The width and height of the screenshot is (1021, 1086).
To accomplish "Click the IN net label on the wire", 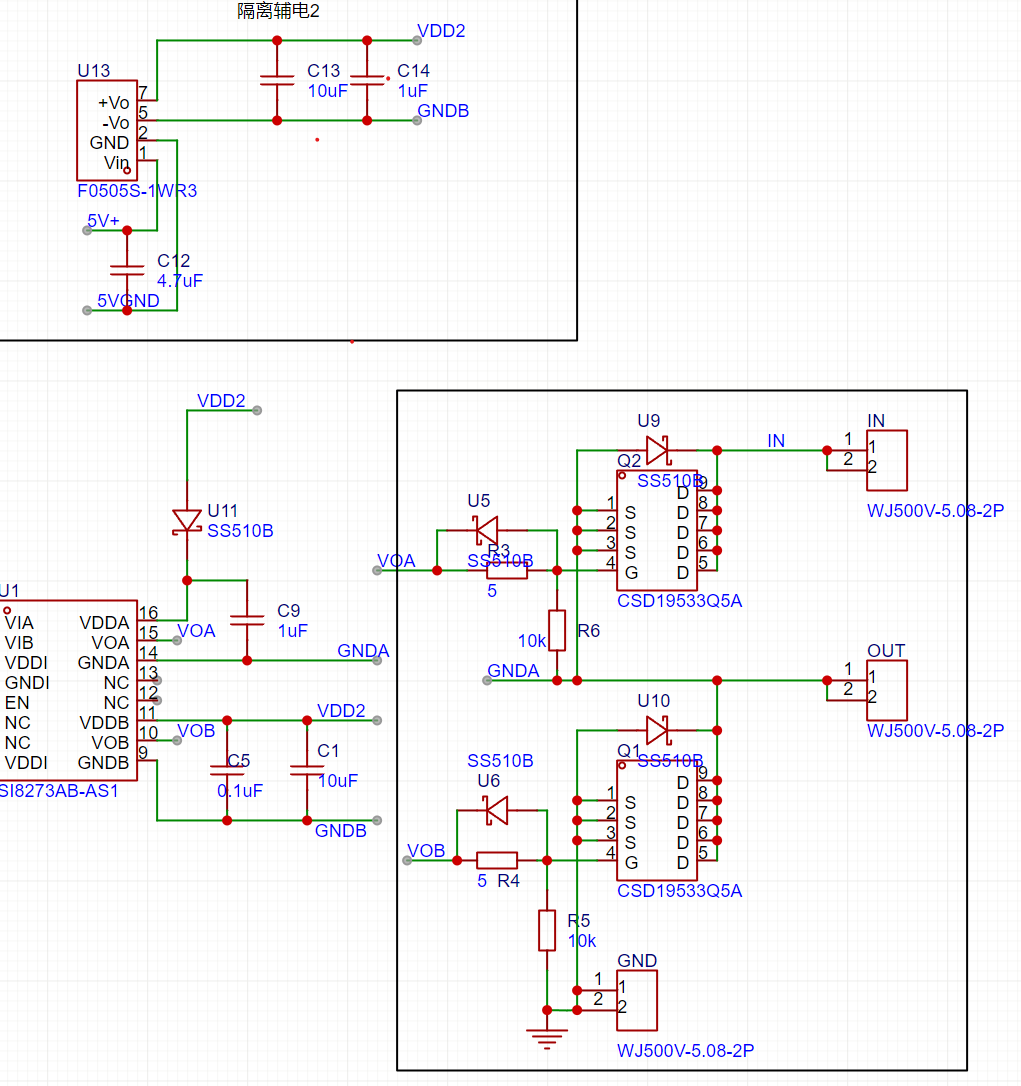I will click(x=776, y=440).
